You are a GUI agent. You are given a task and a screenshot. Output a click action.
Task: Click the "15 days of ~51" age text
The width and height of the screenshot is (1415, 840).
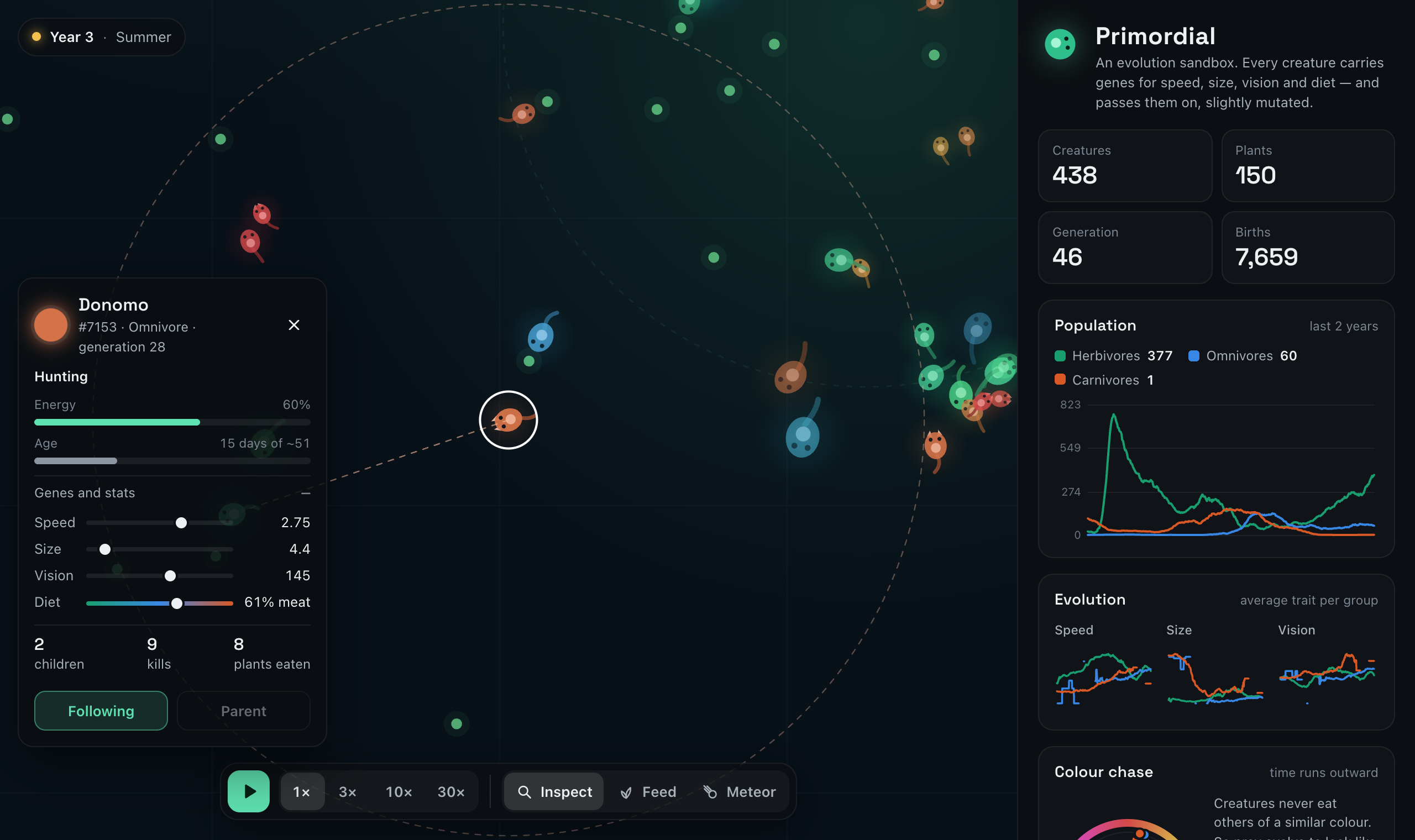(x=265, y=443)
